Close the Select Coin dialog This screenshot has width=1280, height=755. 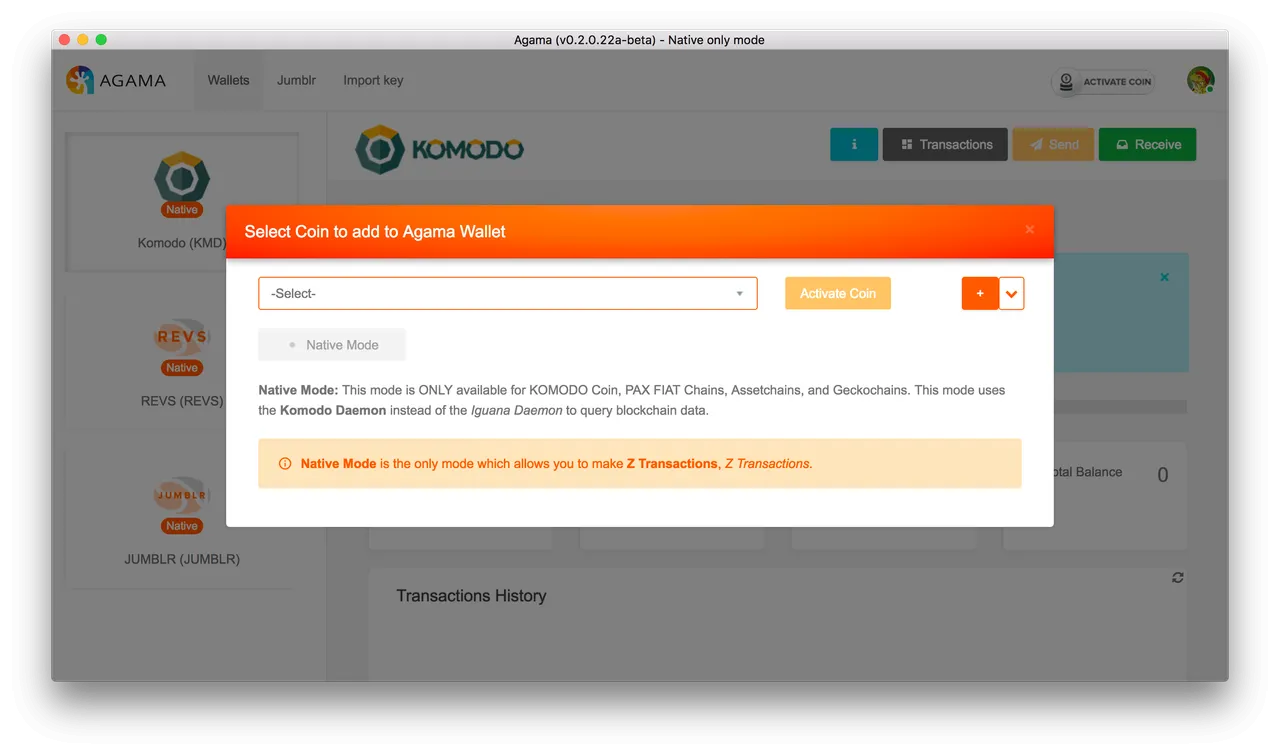pos(1029,230)
